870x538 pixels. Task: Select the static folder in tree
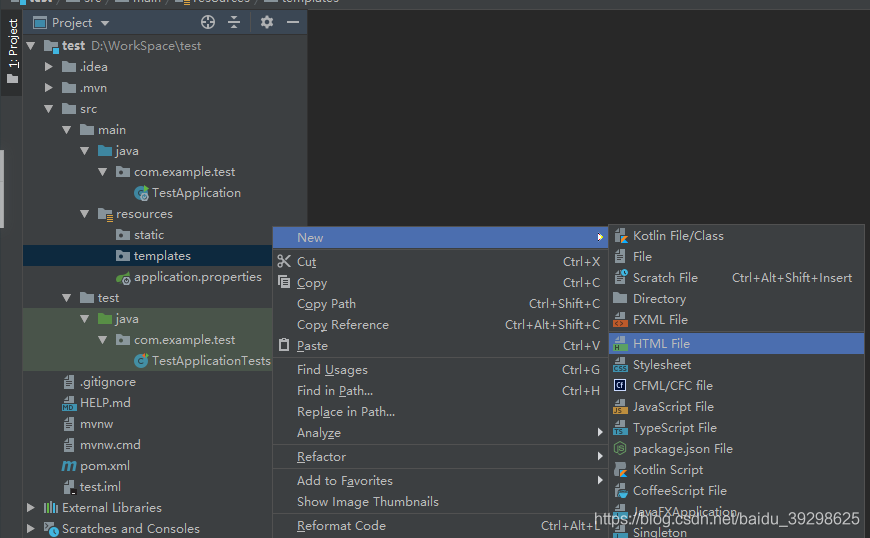click(x=148, y=235)
